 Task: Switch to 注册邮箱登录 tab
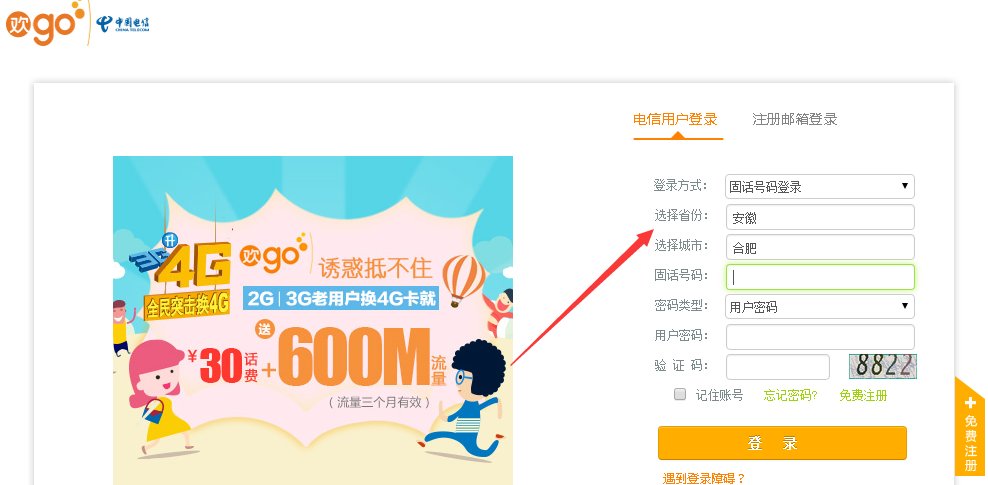click(795, 119)
